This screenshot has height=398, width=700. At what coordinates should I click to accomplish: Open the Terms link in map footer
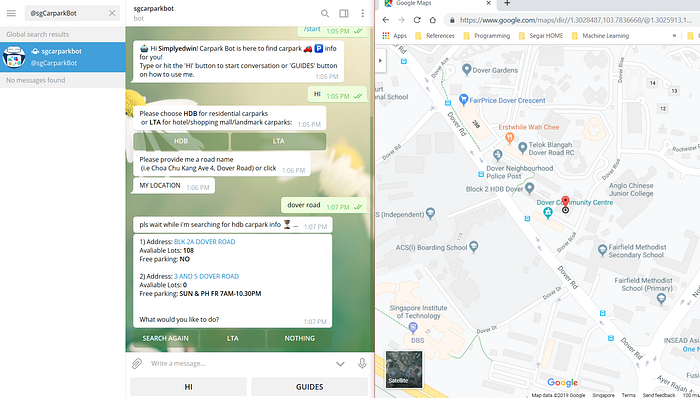[x=629, y=395]
